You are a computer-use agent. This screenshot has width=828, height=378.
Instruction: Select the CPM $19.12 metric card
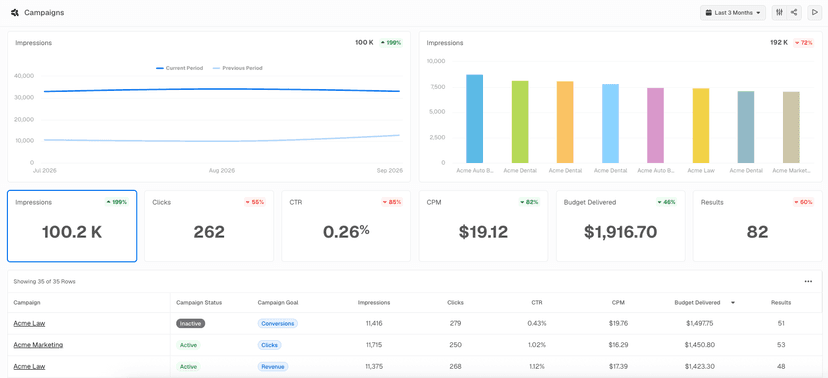[x=483, y=226]
